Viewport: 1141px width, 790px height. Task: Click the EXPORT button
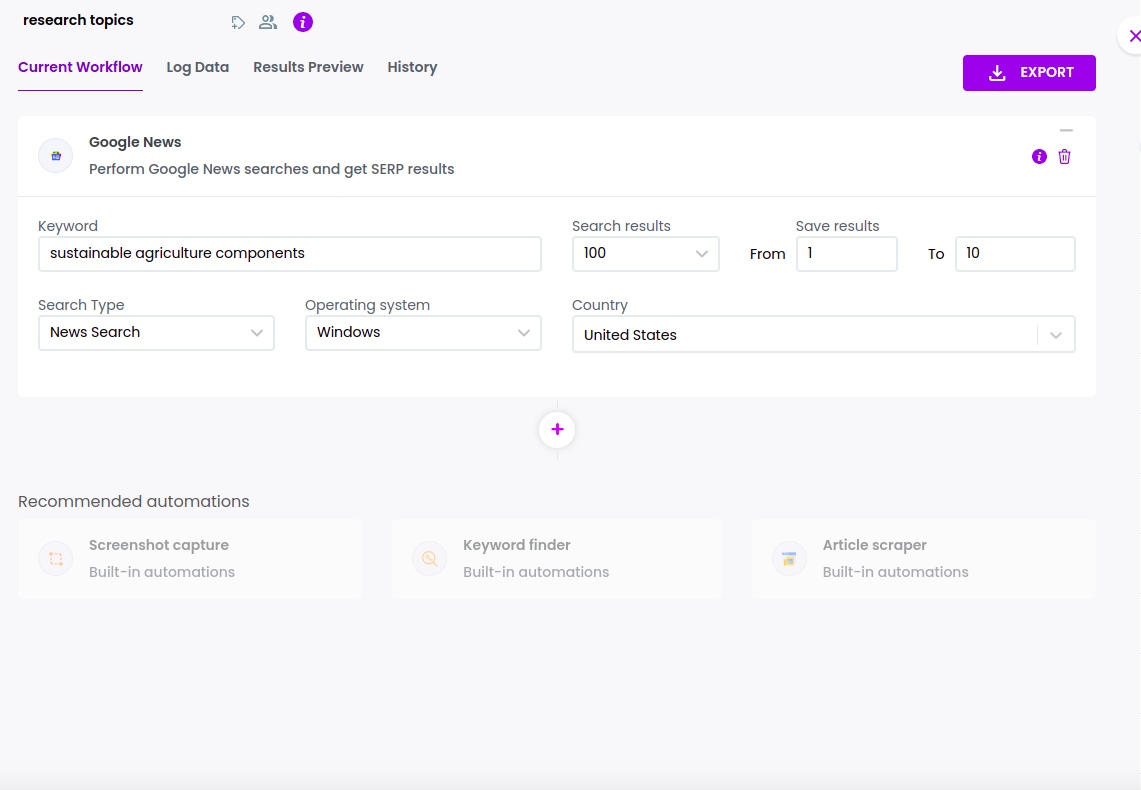point(1029,72)
